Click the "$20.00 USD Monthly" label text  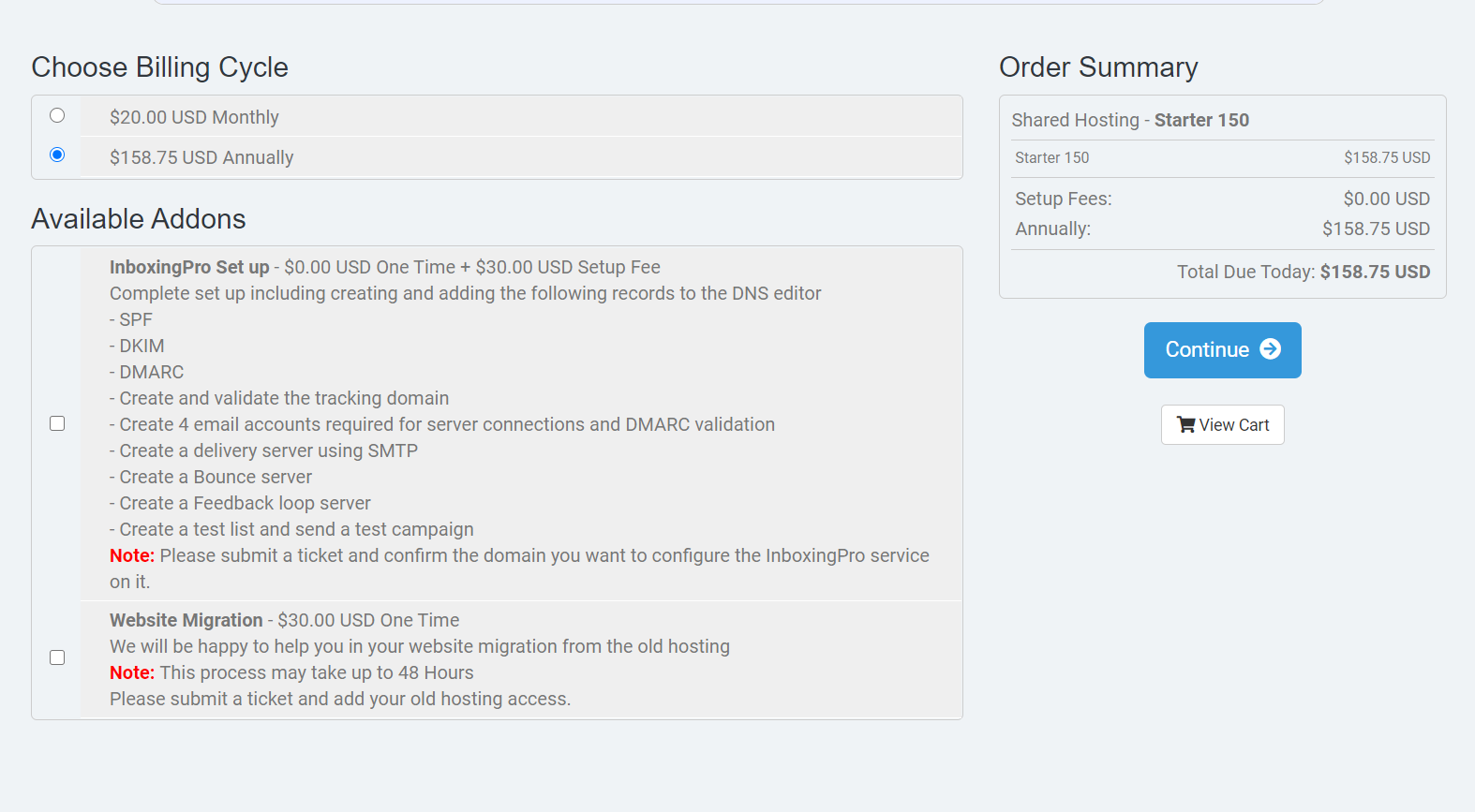click(x=194, y=117)
